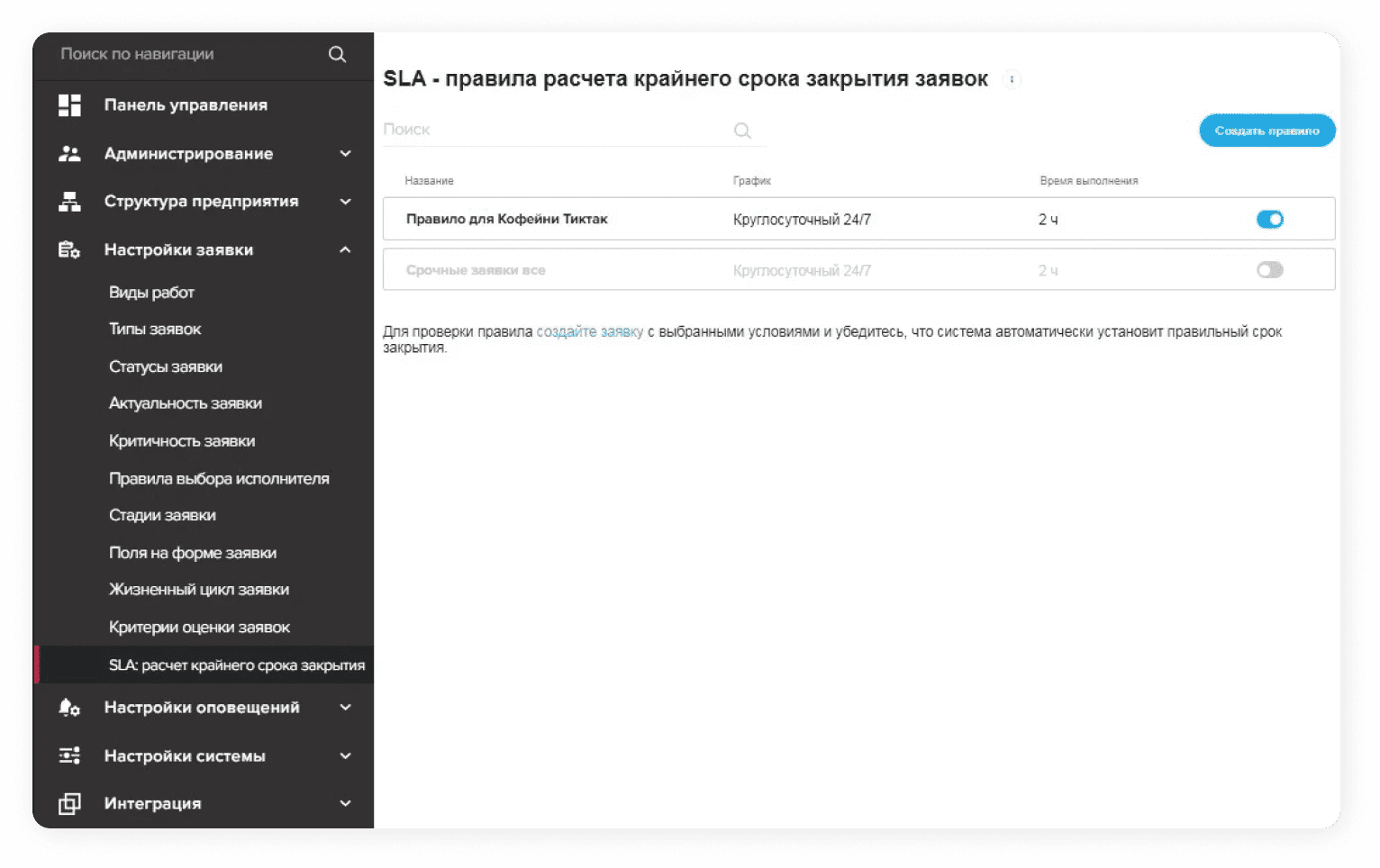Open Жизненный цикл заявки item
The image size is (1380, 868).
(x=199, y=590)
